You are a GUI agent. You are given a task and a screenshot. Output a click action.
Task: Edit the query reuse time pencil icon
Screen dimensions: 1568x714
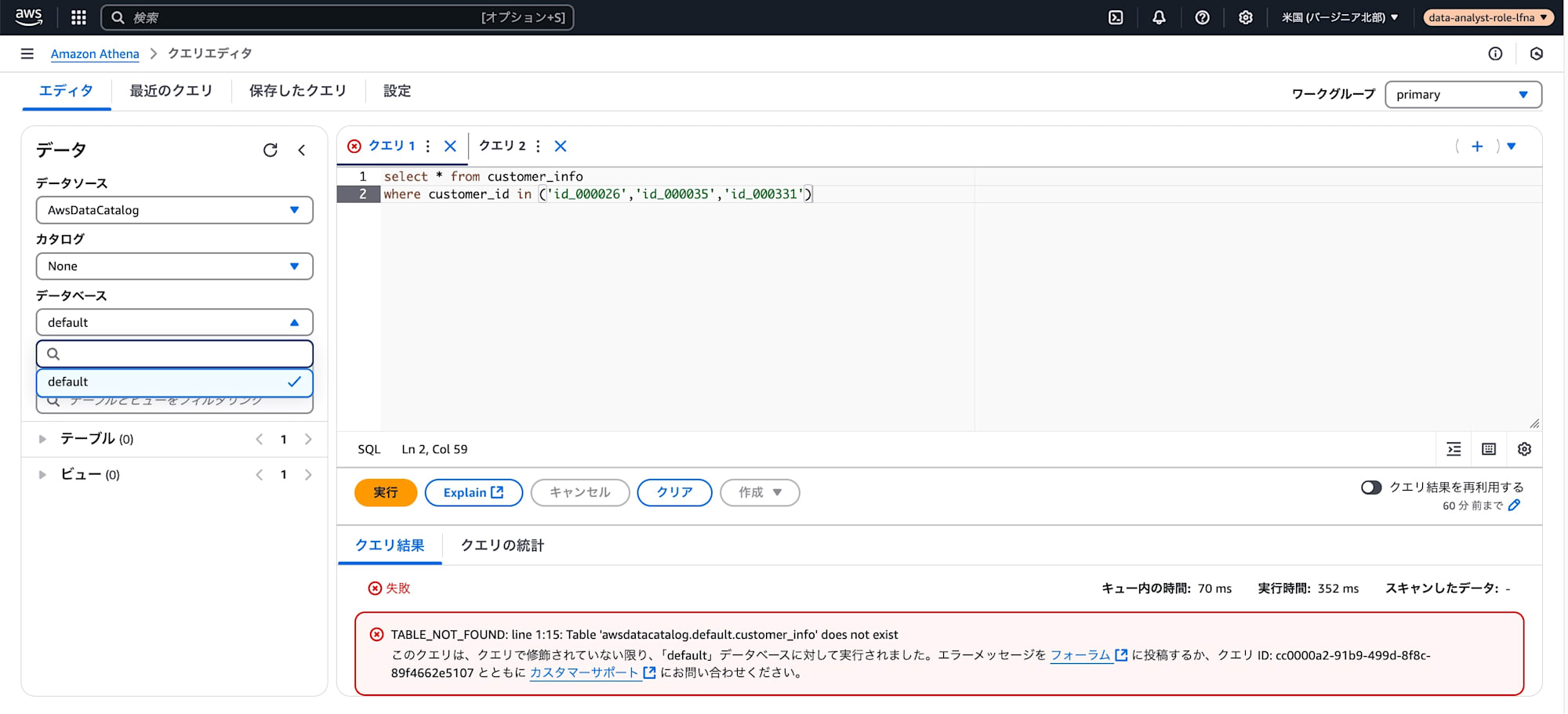click(x=1514, y=506)
